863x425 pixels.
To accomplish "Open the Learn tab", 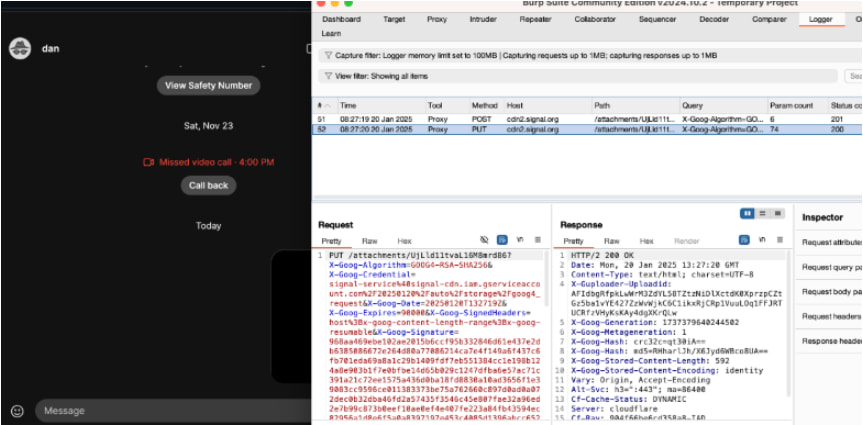I will point(331,34).
